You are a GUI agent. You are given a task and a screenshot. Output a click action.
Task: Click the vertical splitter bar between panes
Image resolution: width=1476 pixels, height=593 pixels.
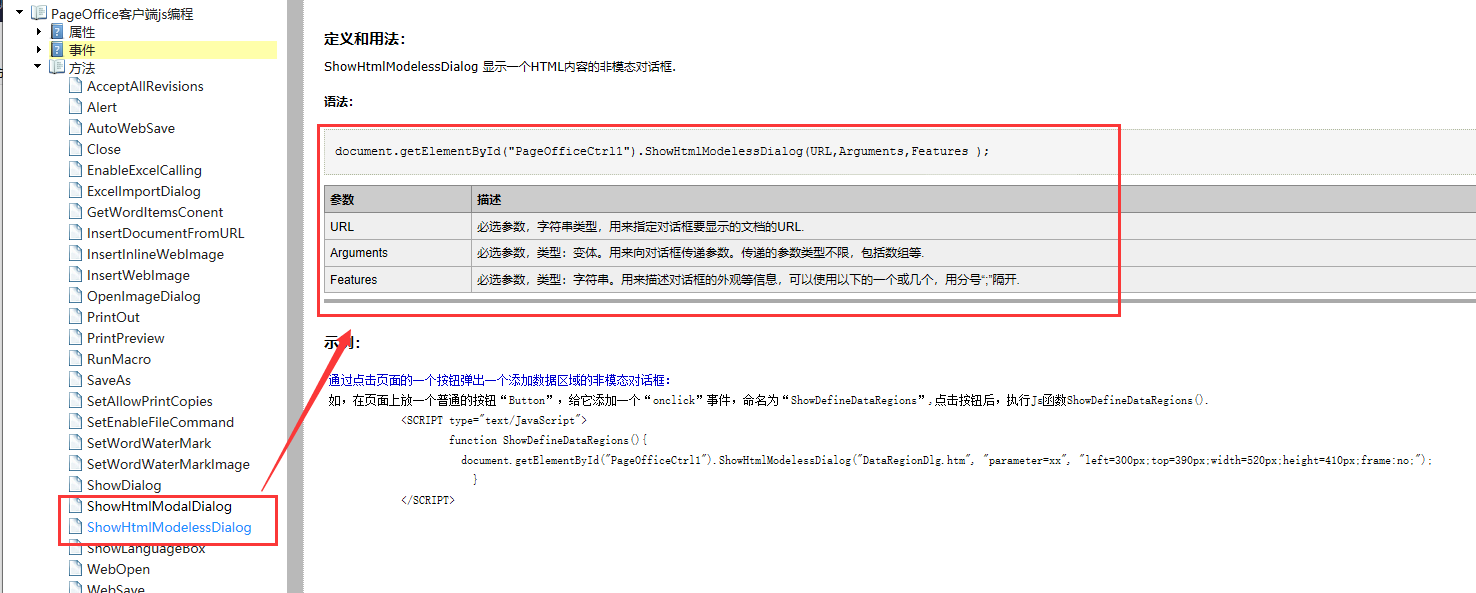point(294,296)
